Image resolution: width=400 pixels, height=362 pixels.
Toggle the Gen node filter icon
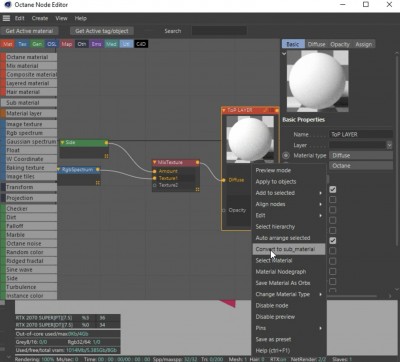[37, 44]
